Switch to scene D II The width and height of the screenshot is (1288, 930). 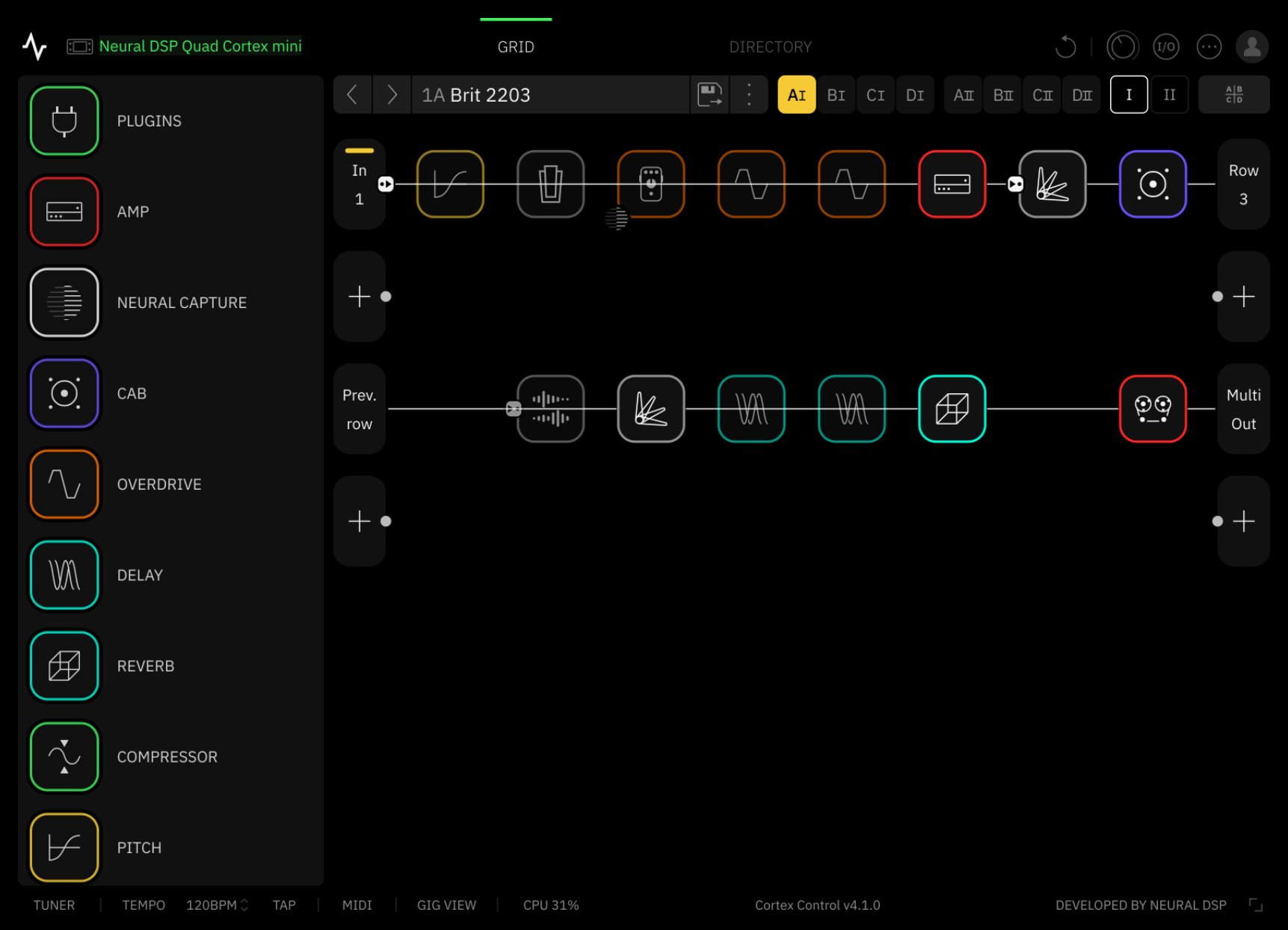pyautogui.click(x=1082, y=95)
